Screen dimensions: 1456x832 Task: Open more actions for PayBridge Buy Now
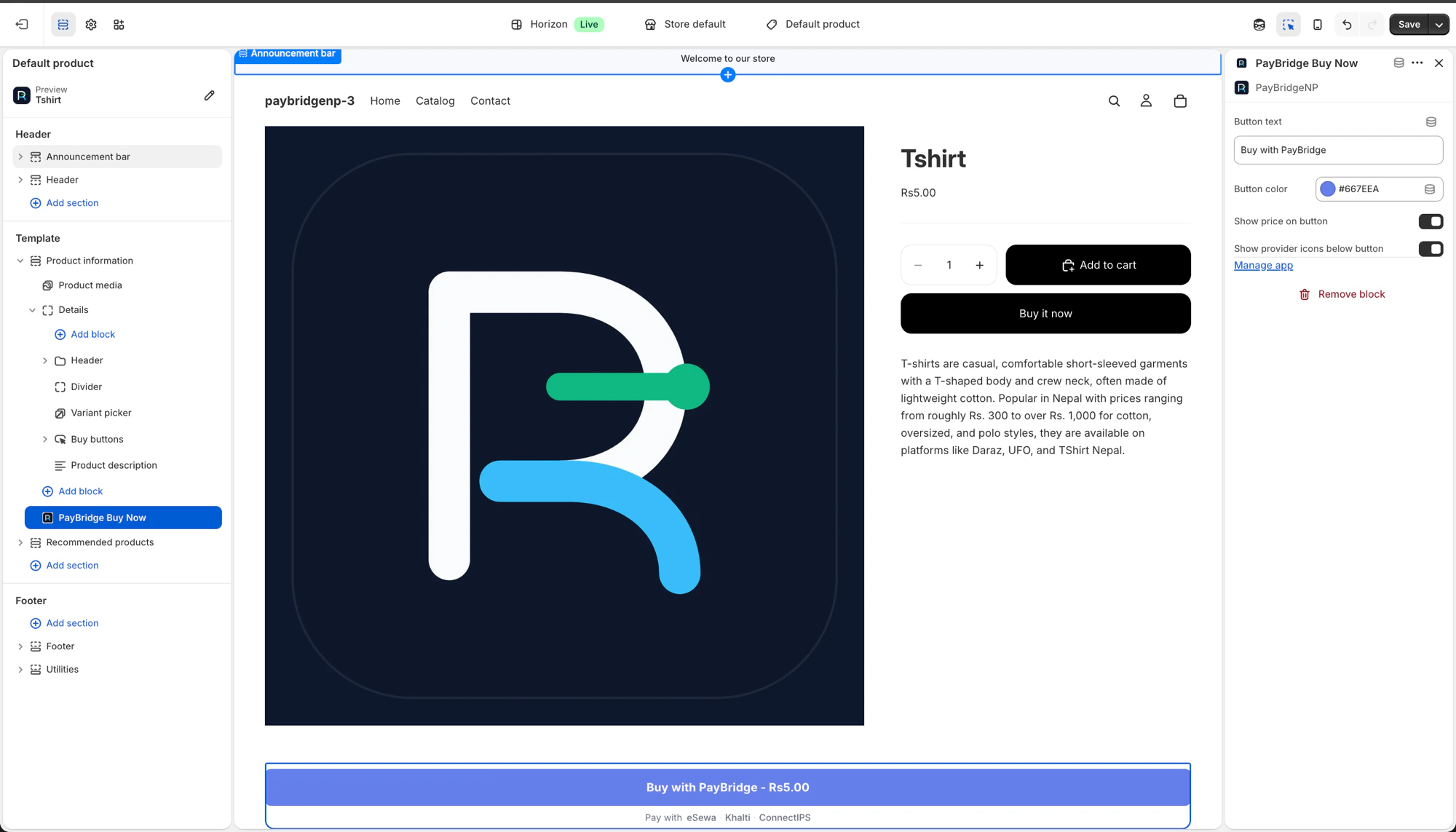pyautogui.click(x=1417, y=63)
